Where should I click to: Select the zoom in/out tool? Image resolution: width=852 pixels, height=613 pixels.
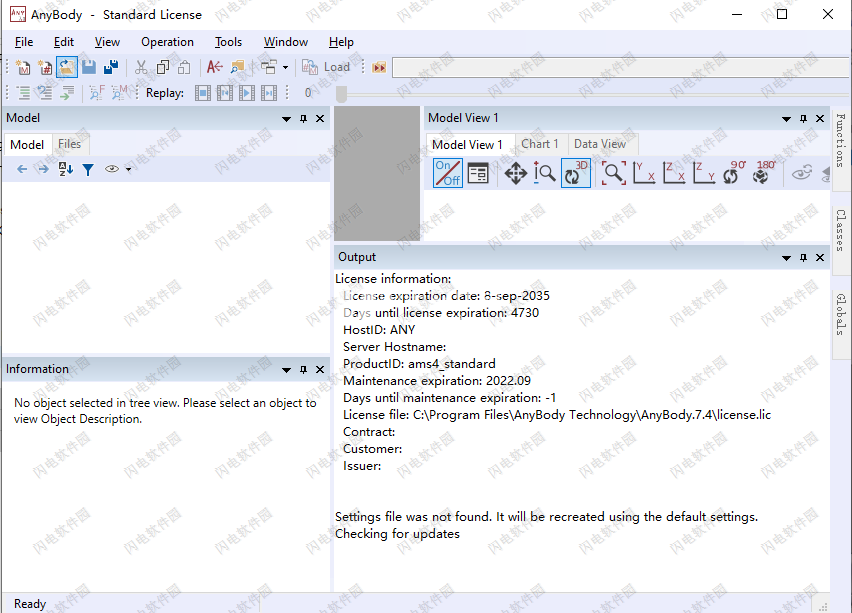[544, 173]
